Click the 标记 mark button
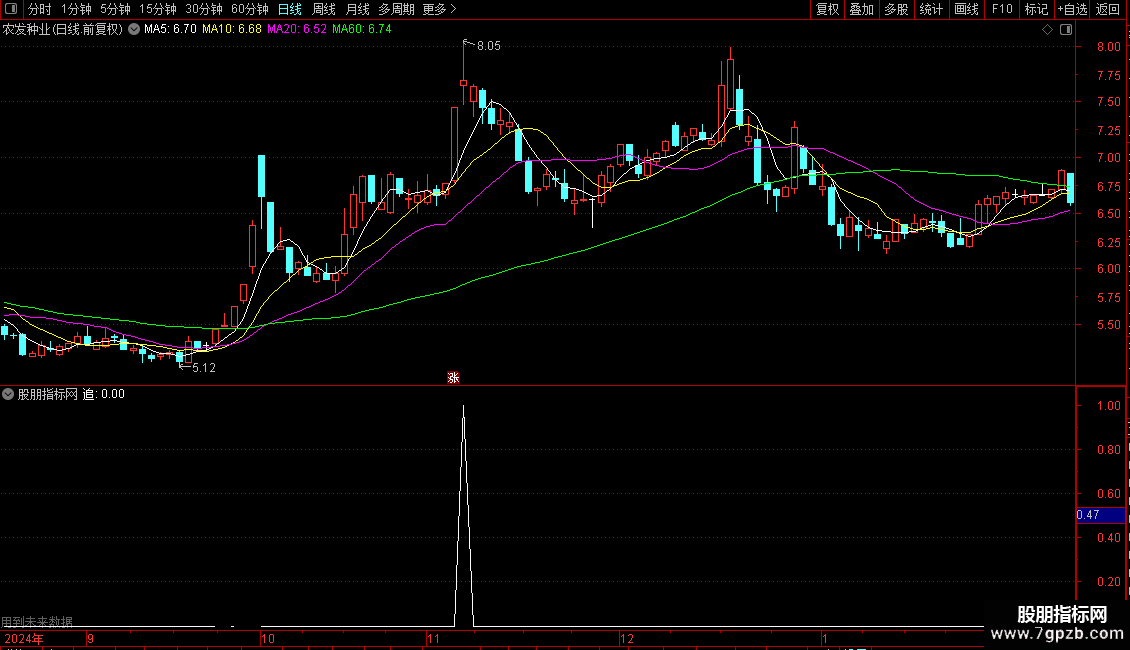 (x=1036, y=9)
